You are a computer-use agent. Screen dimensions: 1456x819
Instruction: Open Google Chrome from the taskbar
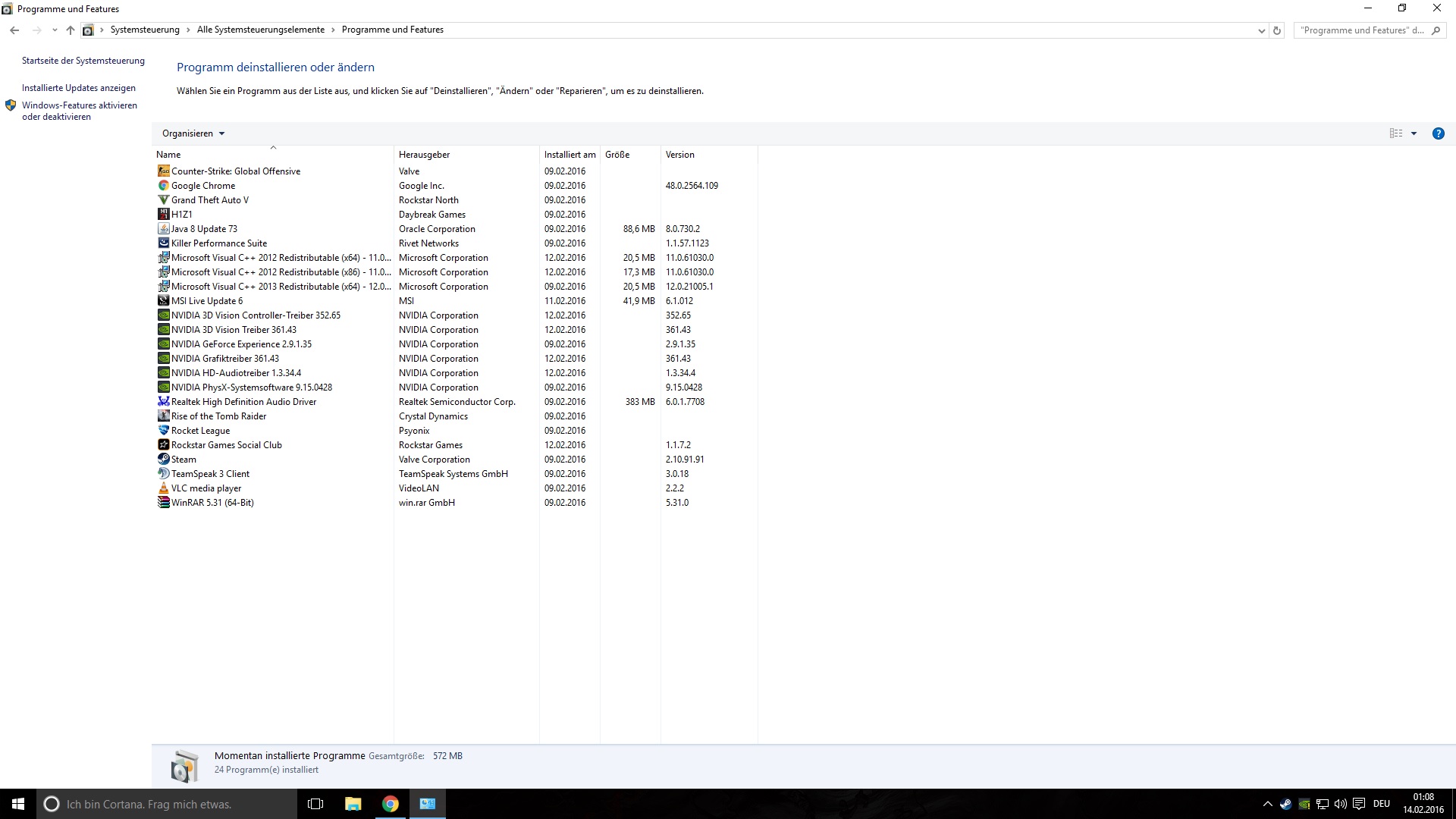click(390, 804)
